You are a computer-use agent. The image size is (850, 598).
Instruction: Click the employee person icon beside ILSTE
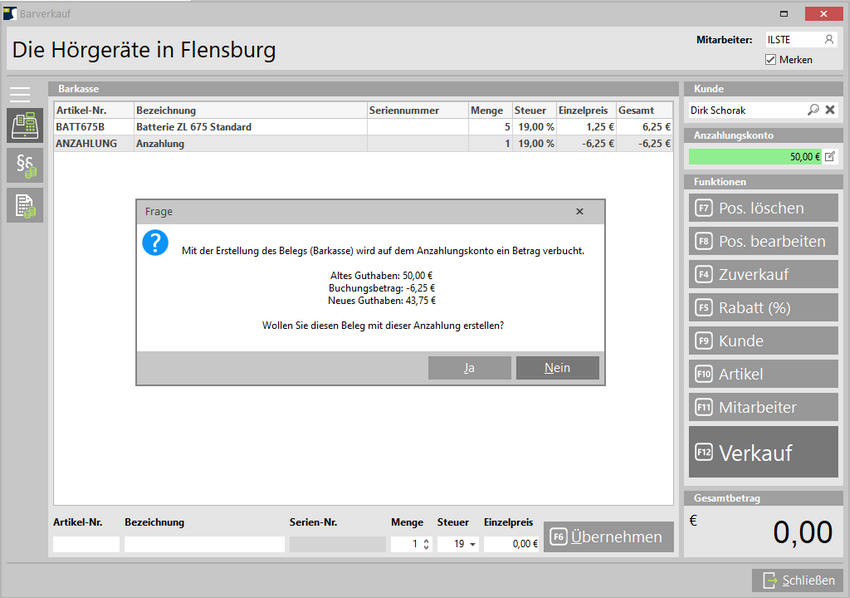pyautogui.click(x=828, y=40)
